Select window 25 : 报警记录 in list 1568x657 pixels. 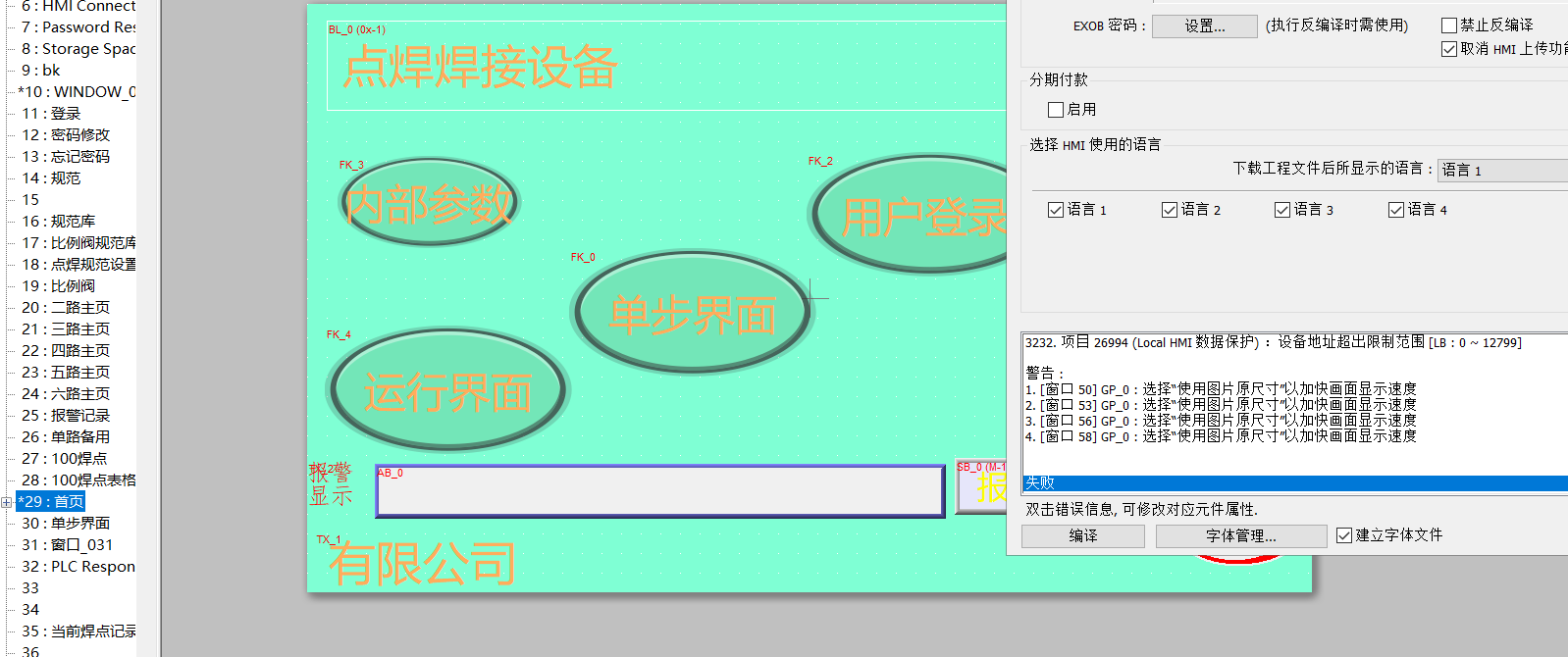[66, 416]
